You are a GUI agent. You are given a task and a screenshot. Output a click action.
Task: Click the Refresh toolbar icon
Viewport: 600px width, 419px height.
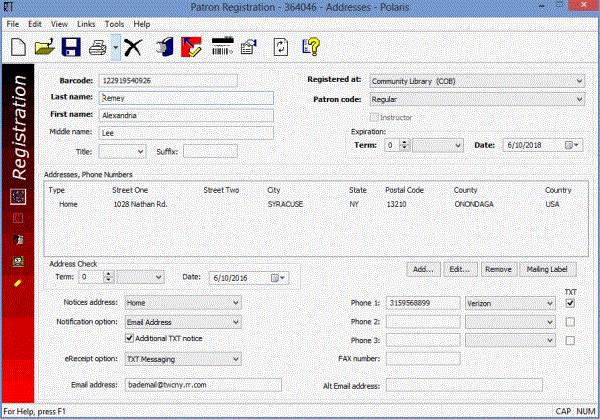point(282,46)
